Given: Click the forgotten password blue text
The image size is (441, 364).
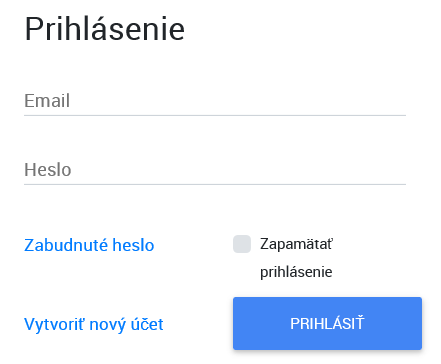Looking at the screenshot, I should (89, 245).
